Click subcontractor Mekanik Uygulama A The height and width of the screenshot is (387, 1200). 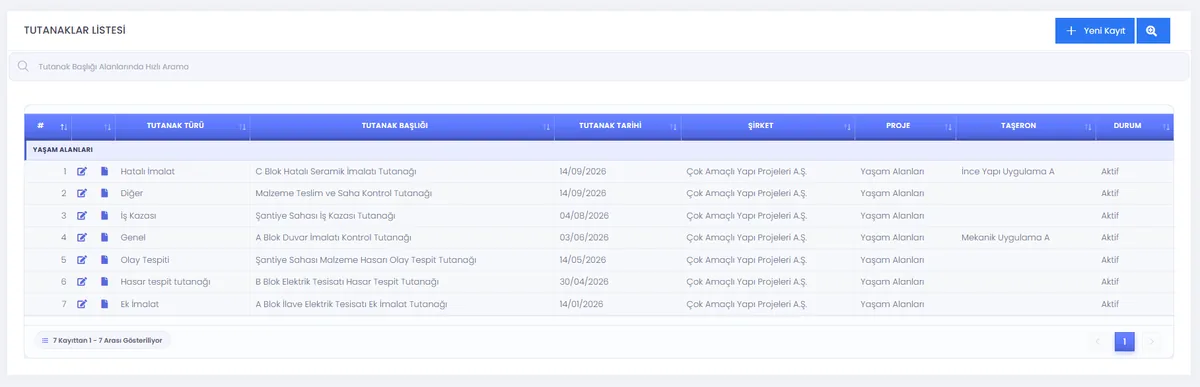(x=1005, y=237)
